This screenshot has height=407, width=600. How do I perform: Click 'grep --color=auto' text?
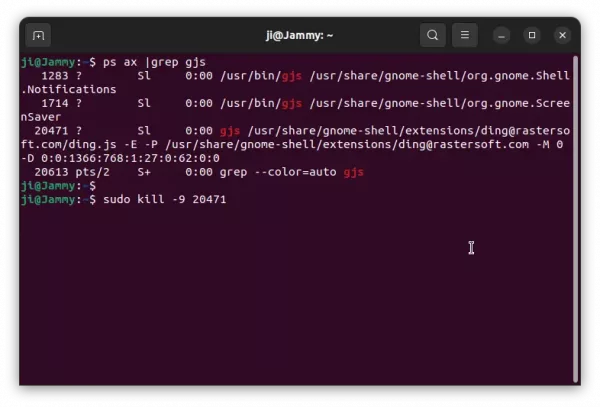point(278,172)
